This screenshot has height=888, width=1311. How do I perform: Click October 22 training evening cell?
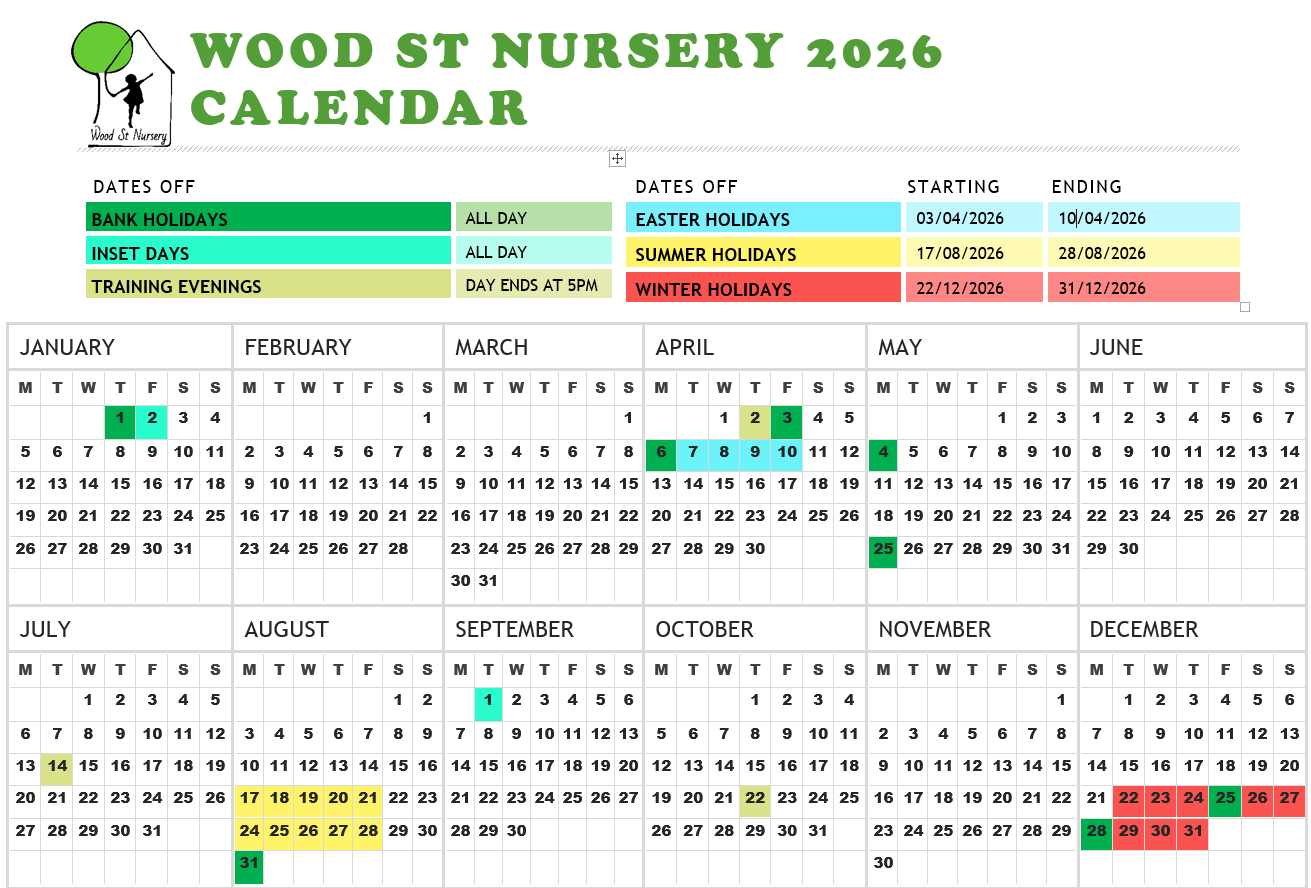coord(755,802)
